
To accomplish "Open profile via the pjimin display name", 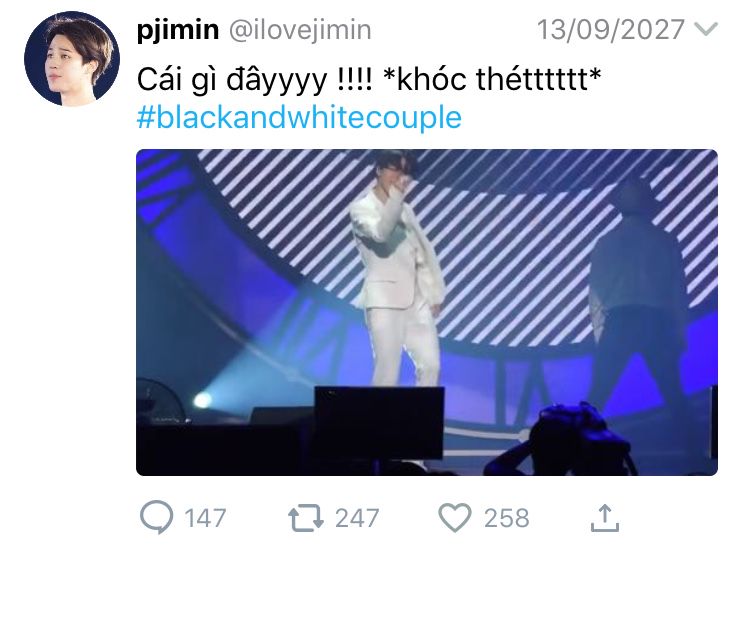I will (178, 30).
